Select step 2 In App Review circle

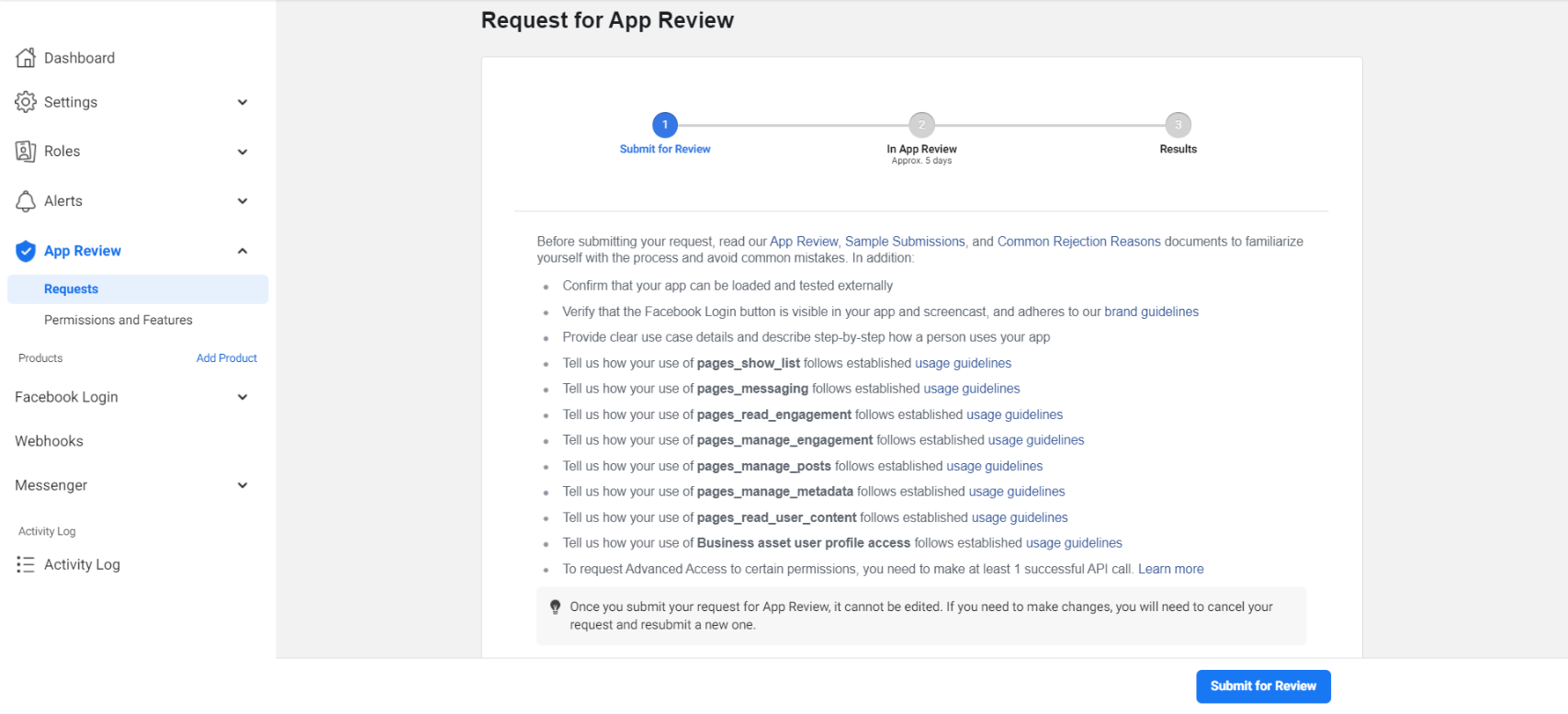pos(921,125)
